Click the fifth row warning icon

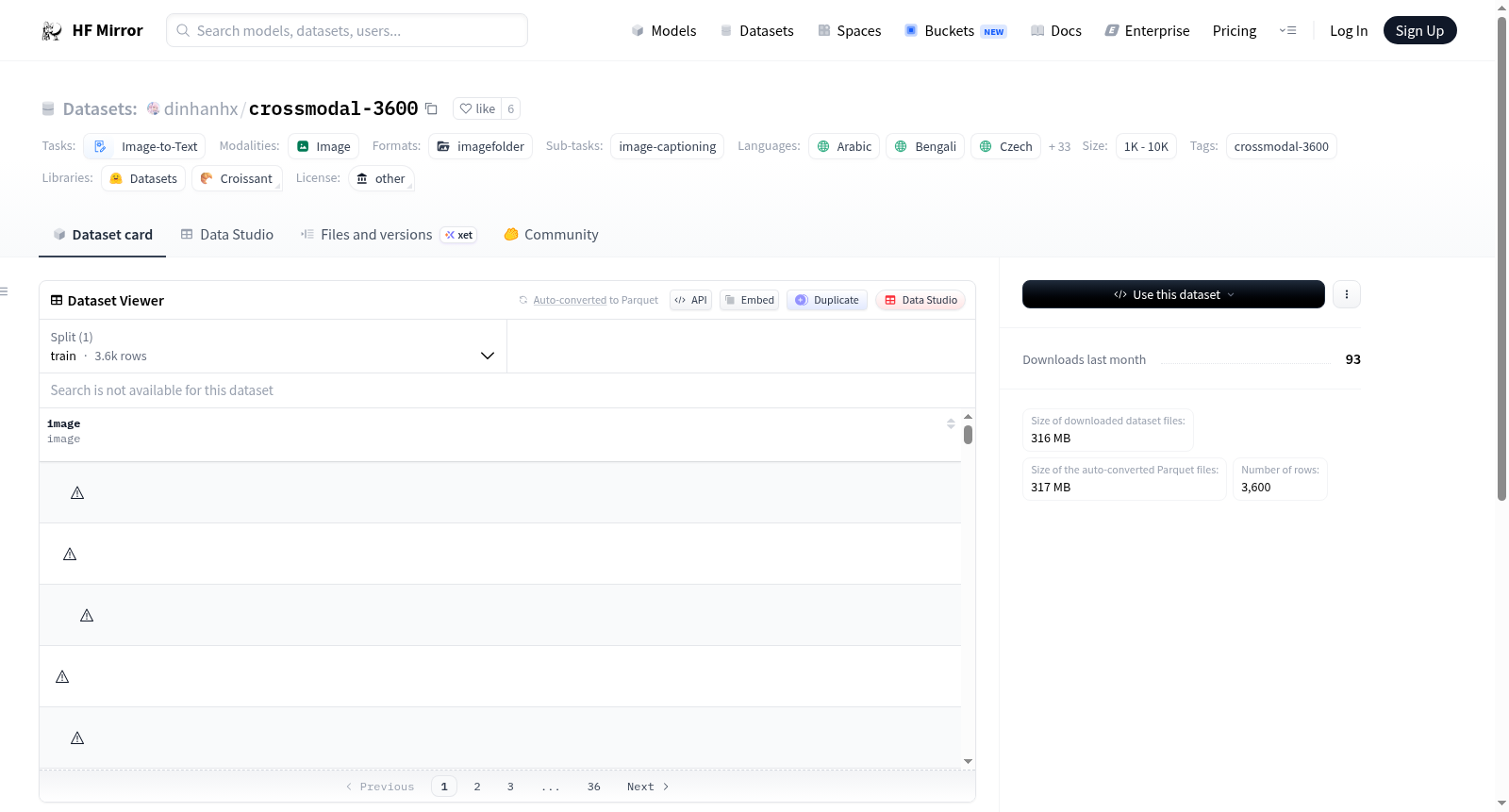tap(77, 737)
